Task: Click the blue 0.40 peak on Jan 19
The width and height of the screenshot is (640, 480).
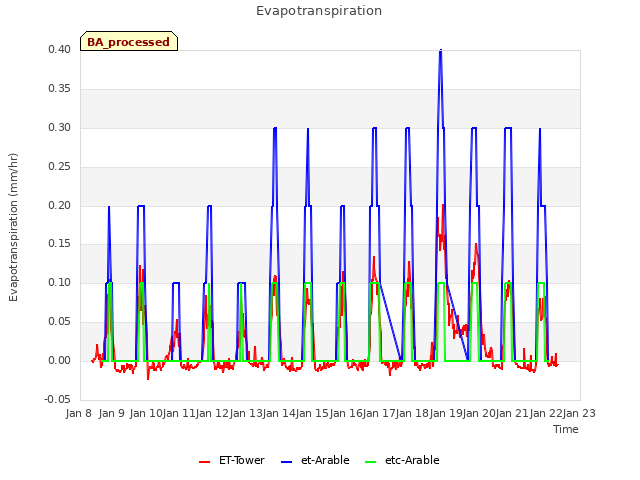Action: 440,51
